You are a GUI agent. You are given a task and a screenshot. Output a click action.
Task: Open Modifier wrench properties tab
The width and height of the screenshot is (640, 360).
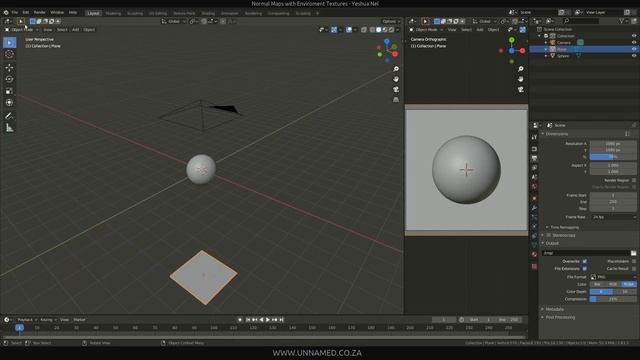click(534, 208)
